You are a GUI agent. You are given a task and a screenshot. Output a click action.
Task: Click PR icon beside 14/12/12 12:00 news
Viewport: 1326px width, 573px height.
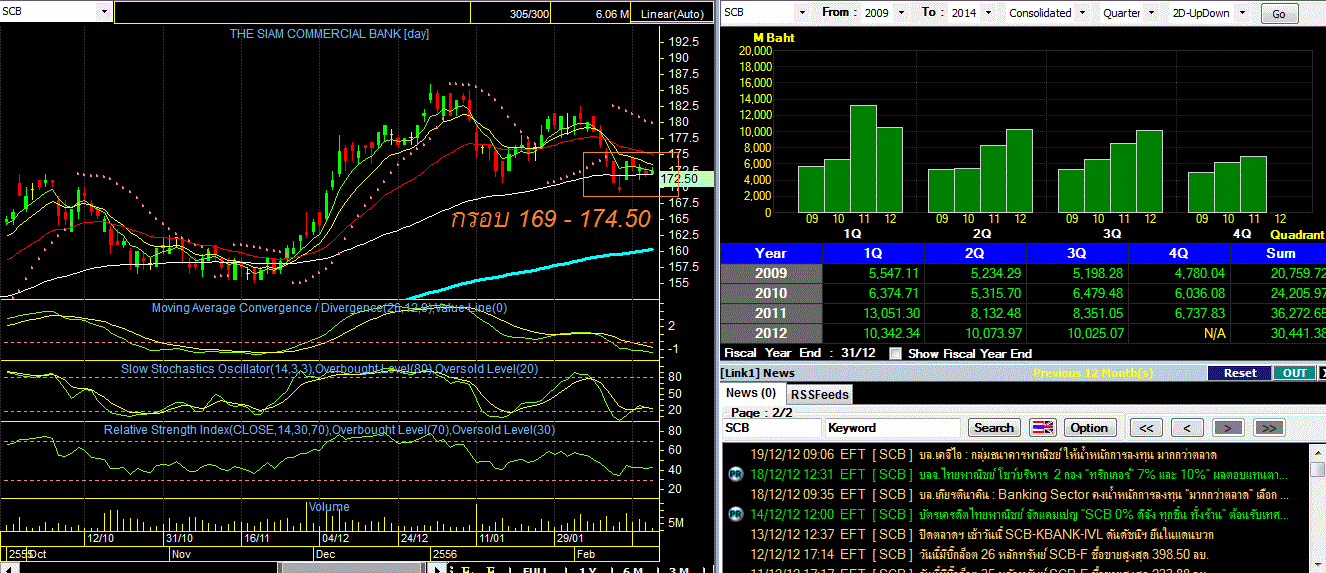click(735, 514)
